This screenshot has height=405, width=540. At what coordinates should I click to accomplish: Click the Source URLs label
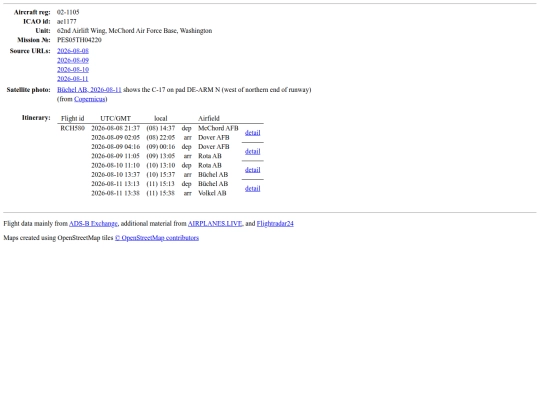30,51
